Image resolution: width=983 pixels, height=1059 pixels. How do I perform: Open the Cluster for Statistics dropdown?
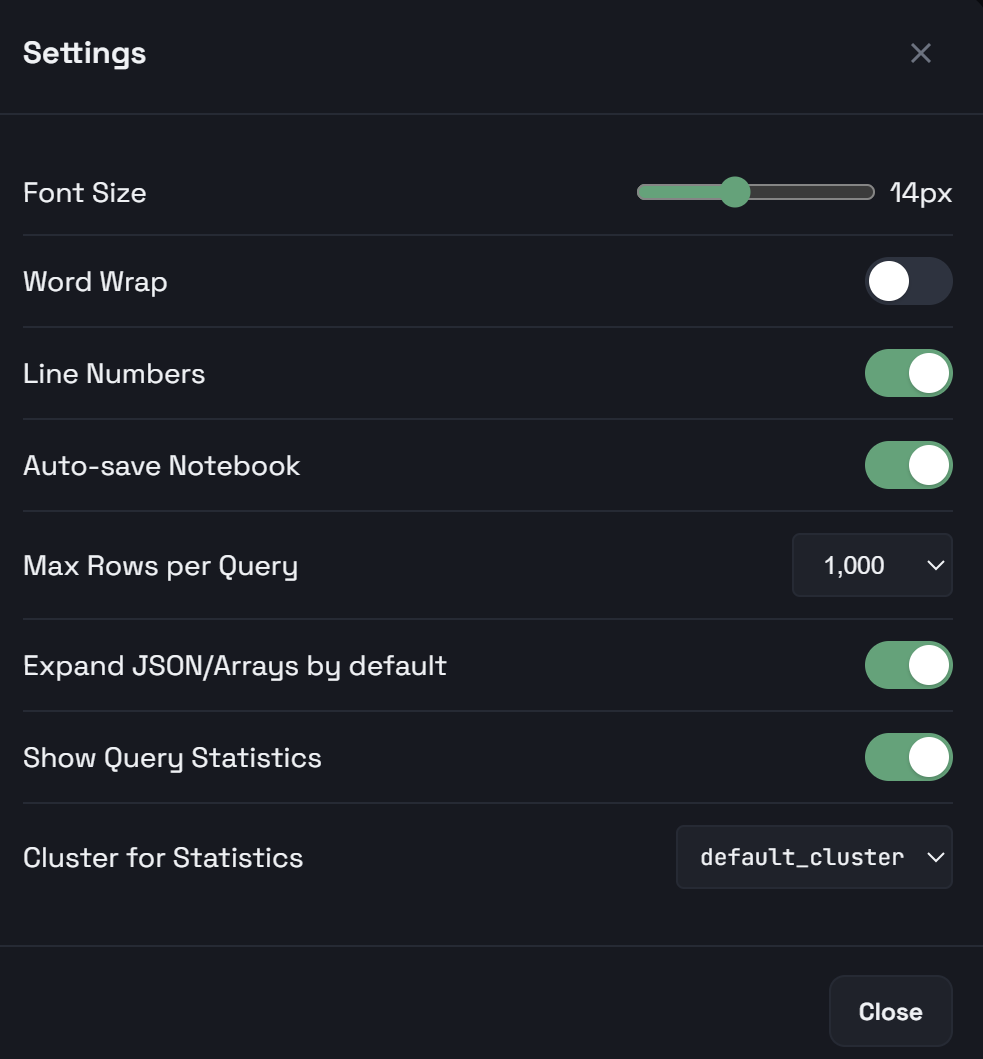(x=813, y=857)
